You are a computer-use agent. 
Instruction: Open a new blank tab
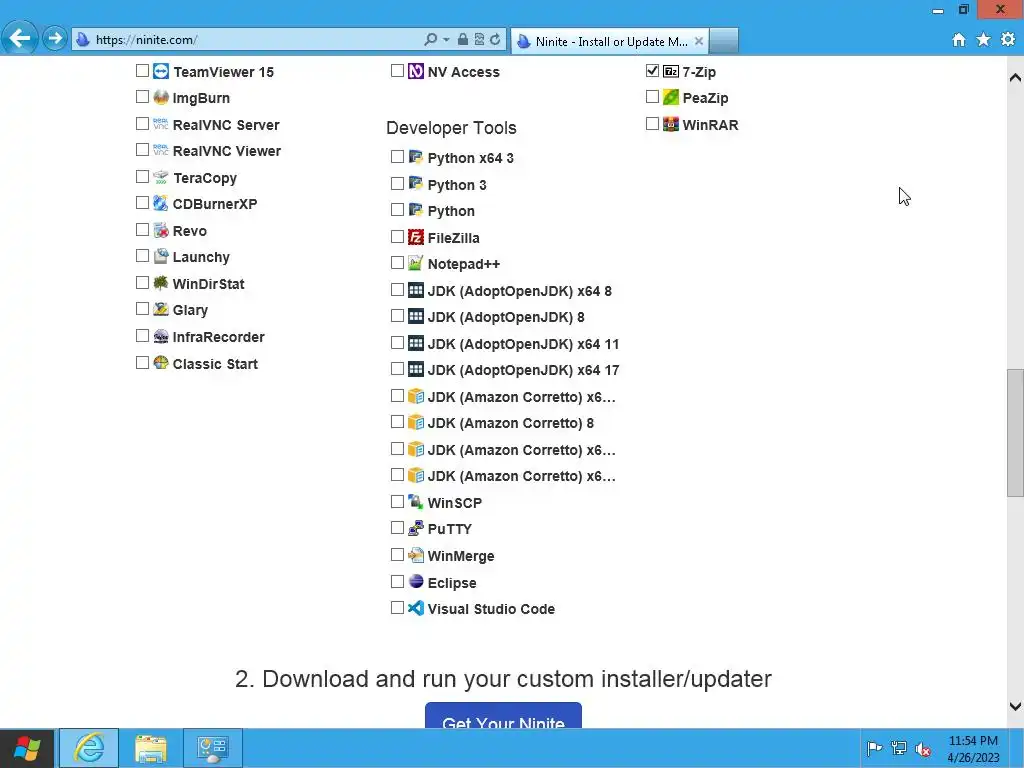coord(724,41)
